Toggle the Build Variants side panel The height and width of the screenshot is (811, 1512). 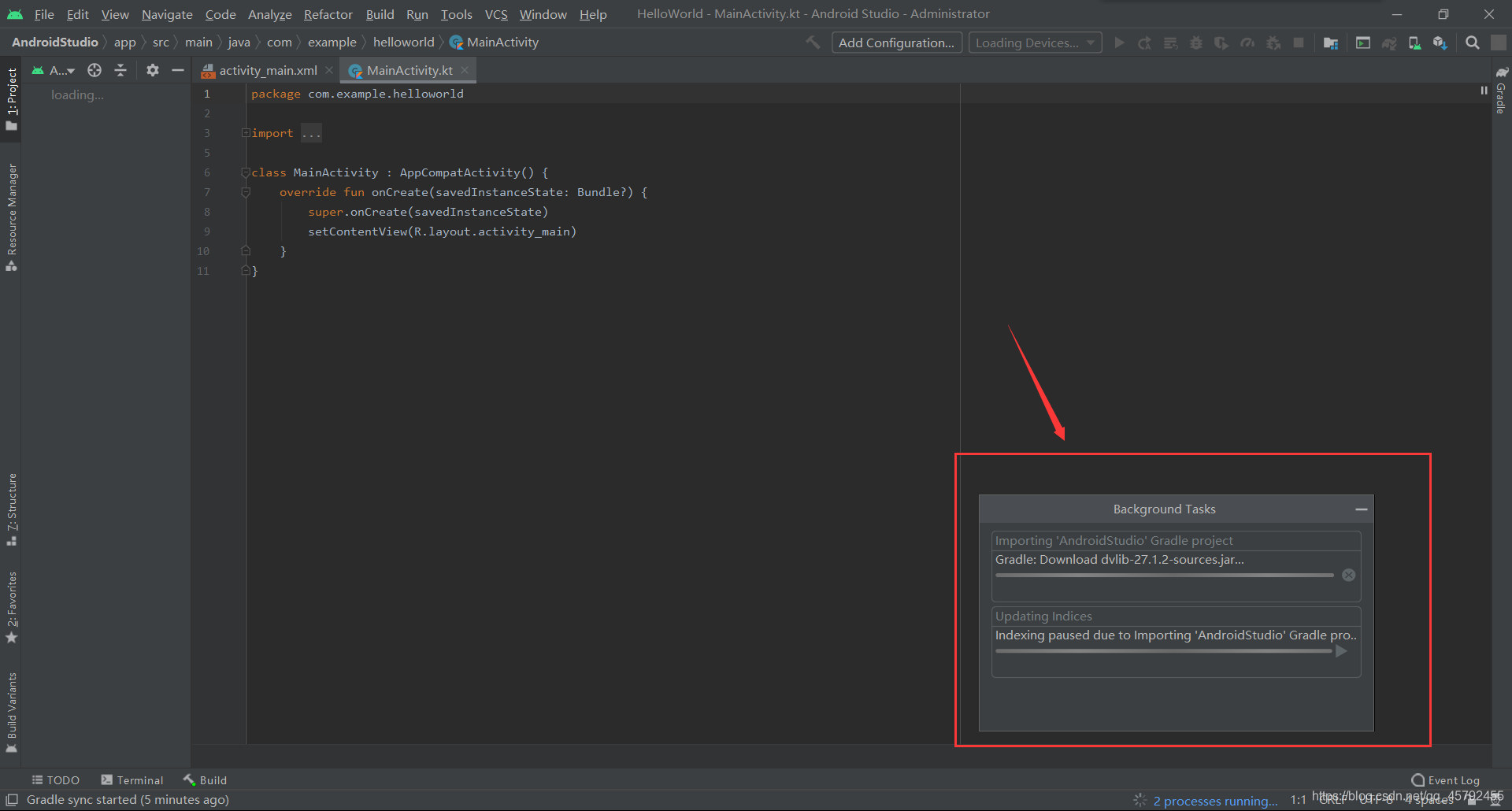tap(12, 713)
